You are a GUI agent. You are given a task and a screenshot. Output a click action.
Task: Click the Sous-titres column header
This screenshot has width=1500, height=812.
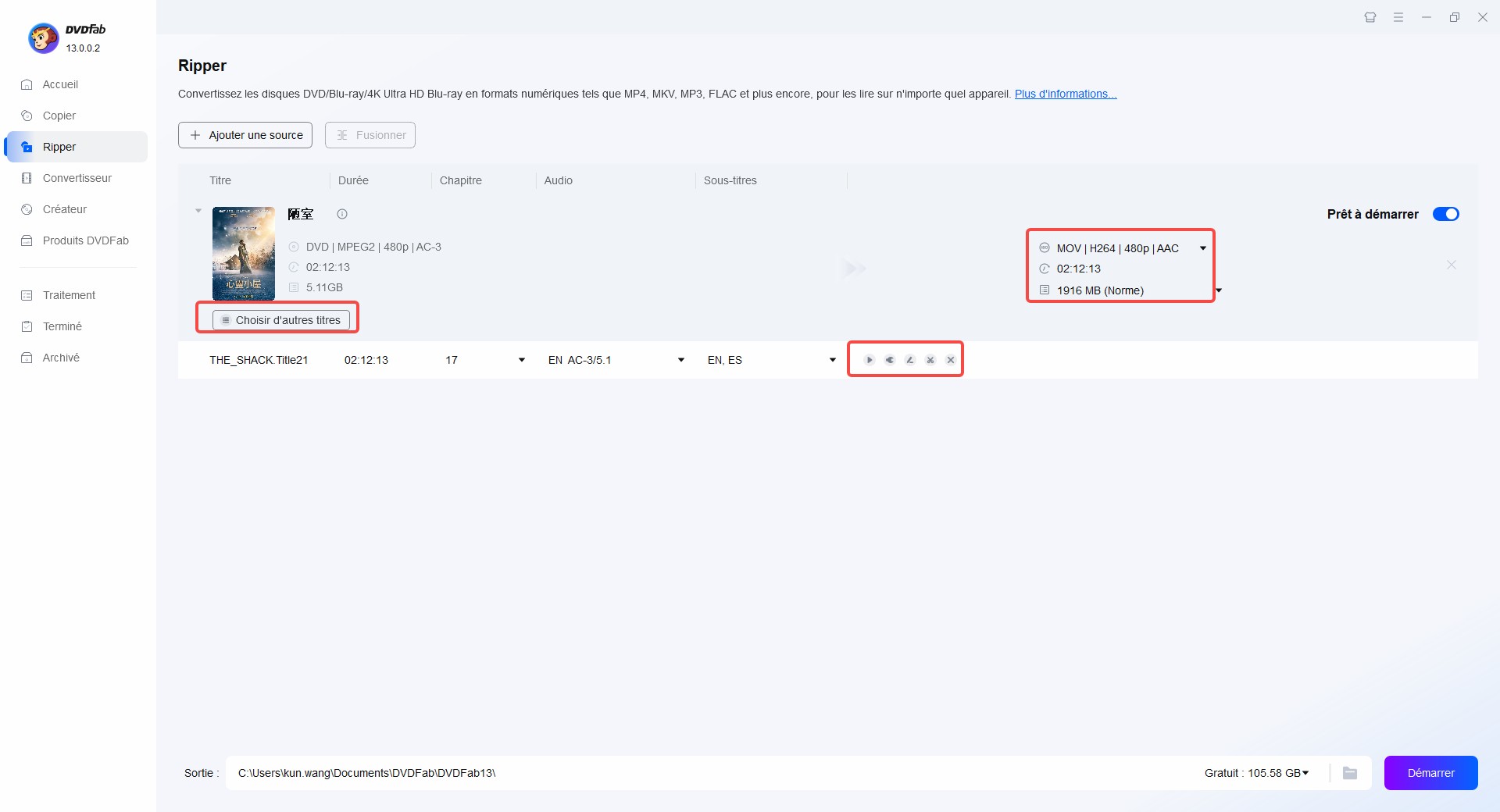730,180
